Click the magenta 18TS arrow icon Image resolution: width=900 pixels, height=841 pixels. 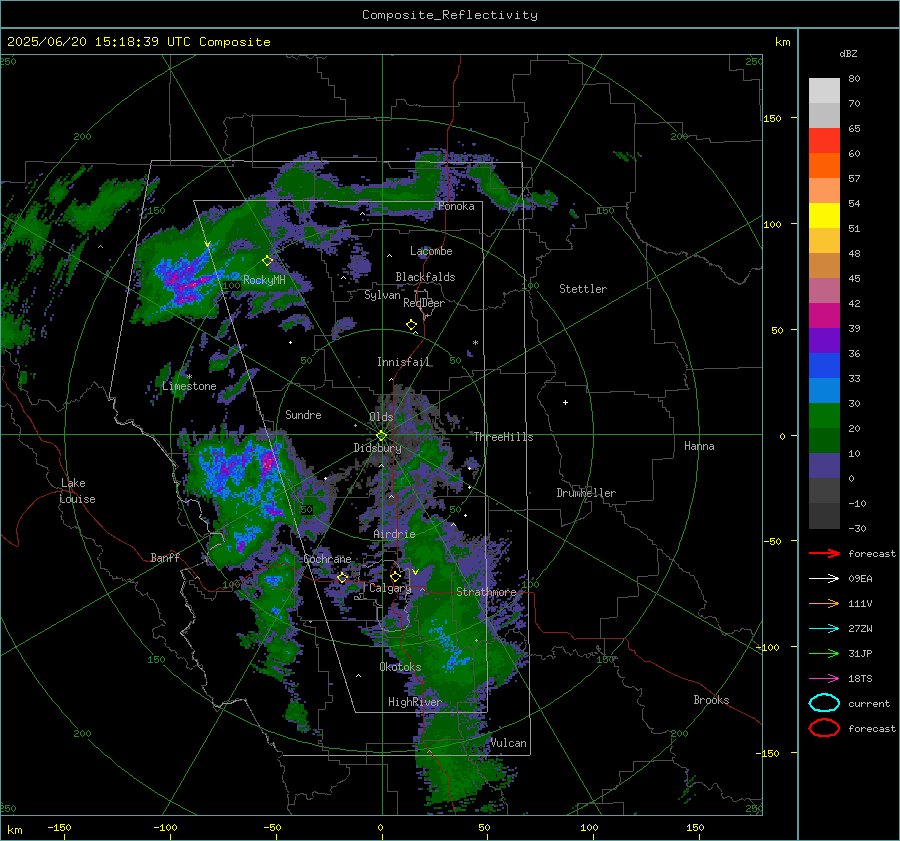(x=824, y=679)
